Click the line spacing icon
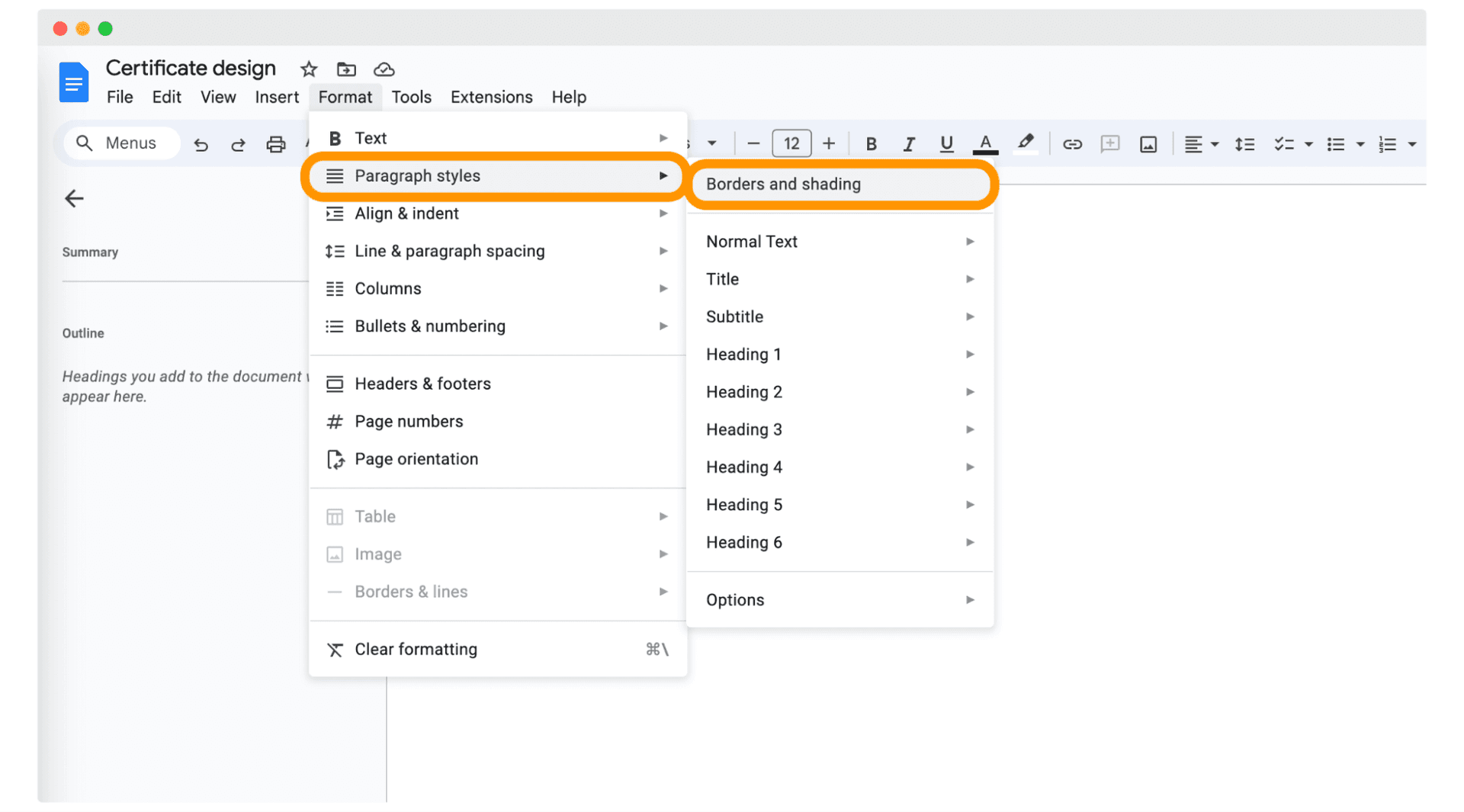This screenshot has width=1464, height=812. [x=1244, y=144]
